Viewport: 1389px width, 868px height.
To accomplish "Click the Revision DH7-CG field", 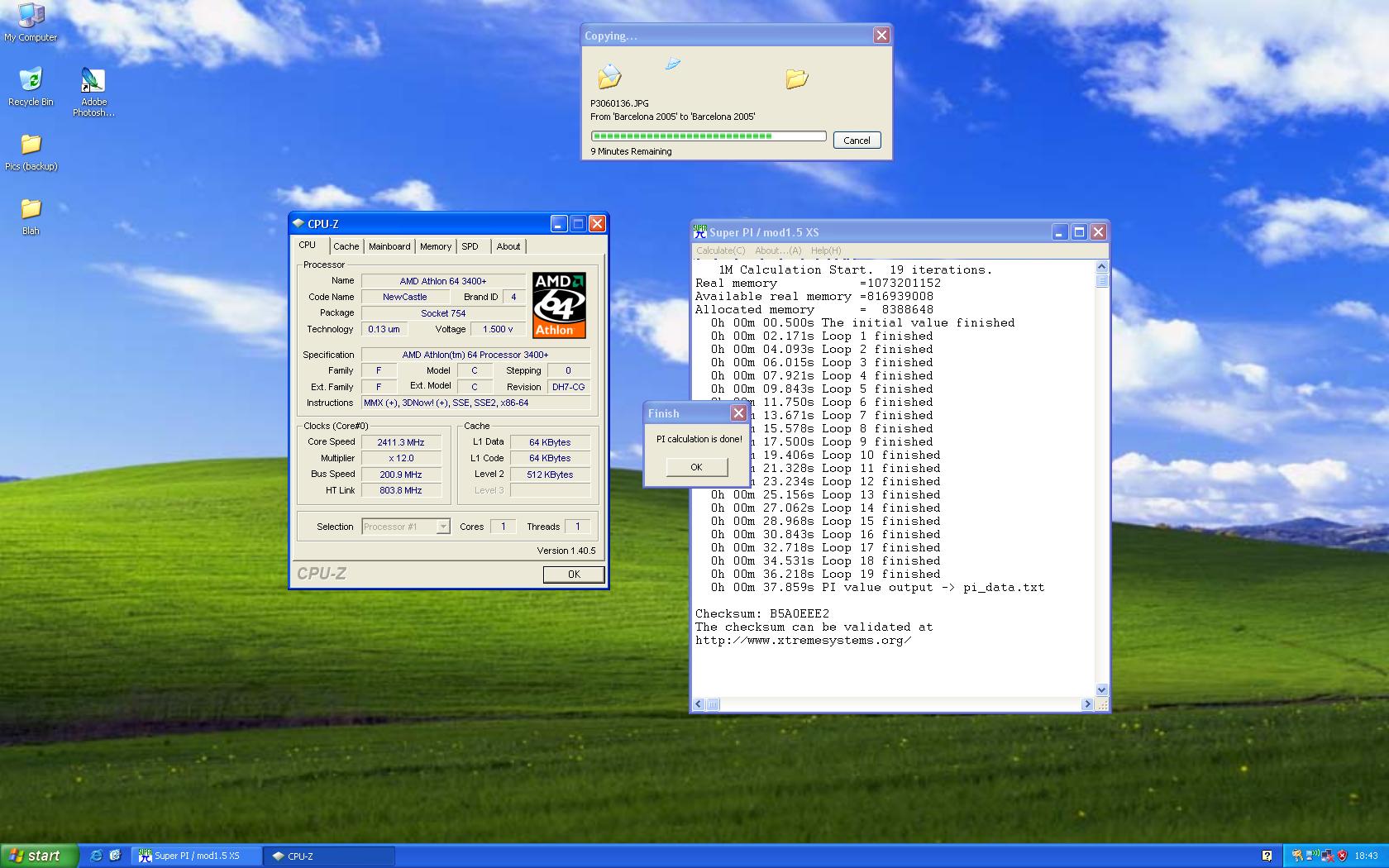I will tap(569, 387).
